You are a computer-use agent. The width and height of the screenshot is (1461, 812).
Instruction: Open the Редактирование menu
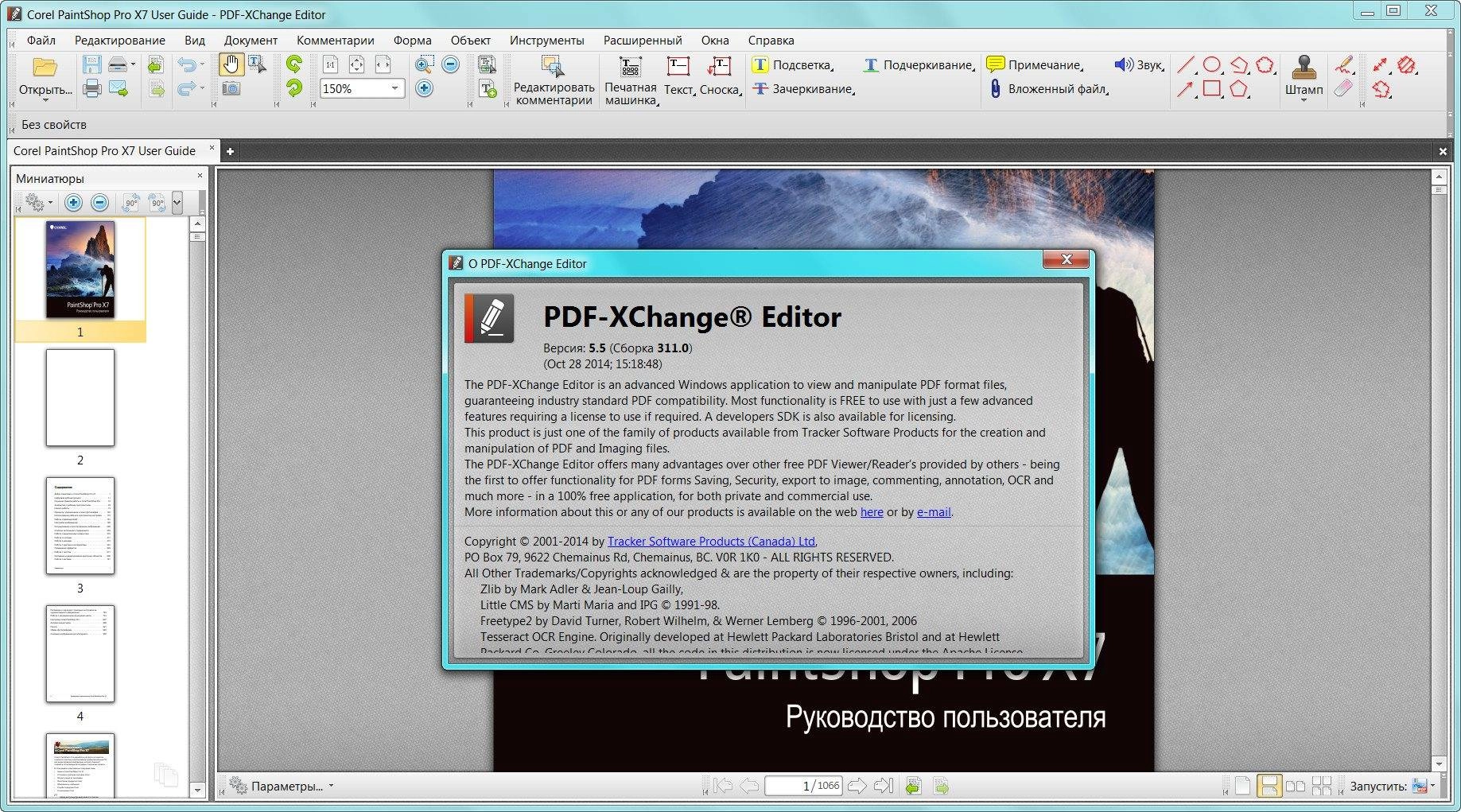[x=120, y=40]
